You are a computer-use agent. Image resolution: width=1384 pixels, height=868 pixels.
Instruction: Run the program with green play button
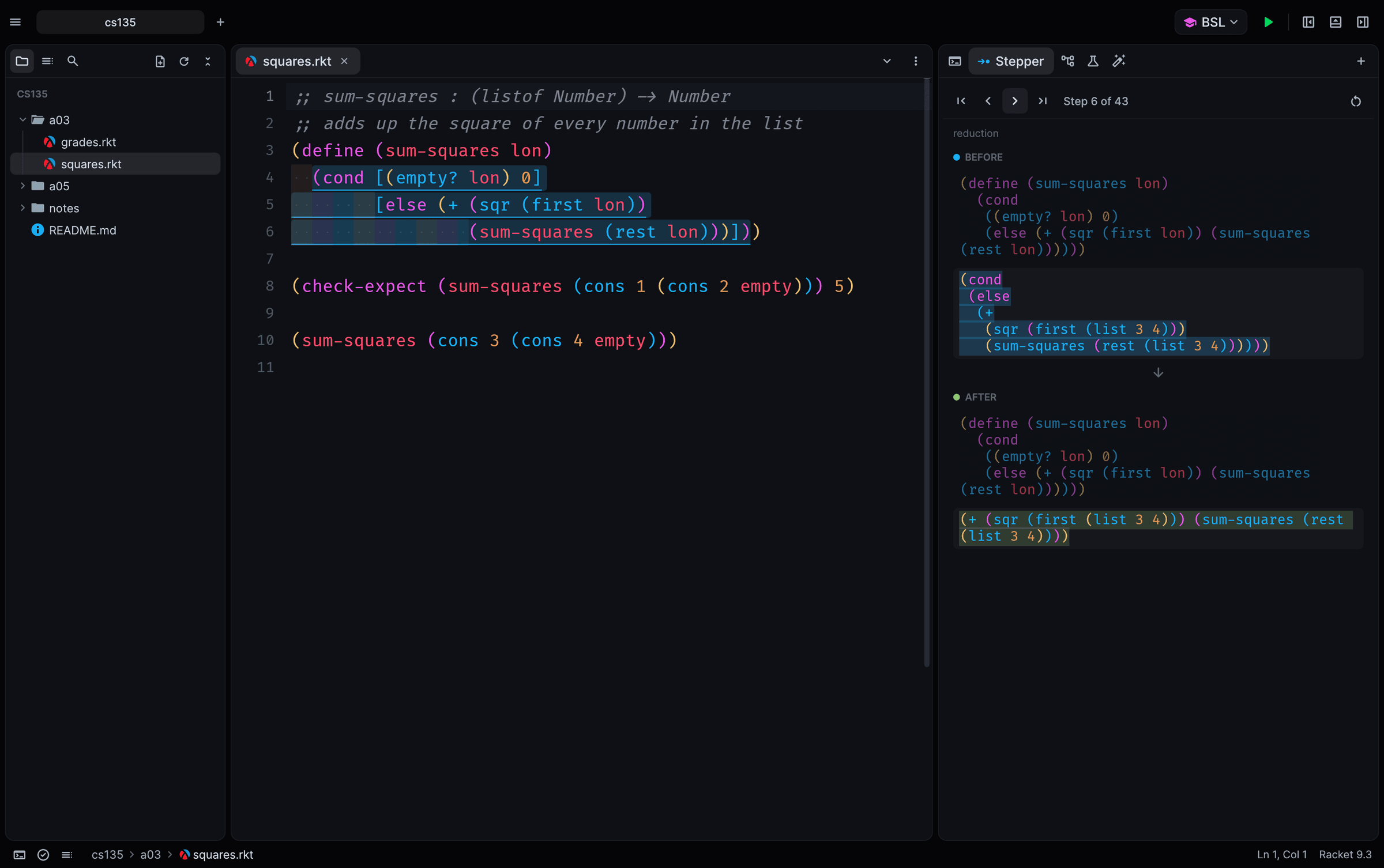1268,22
